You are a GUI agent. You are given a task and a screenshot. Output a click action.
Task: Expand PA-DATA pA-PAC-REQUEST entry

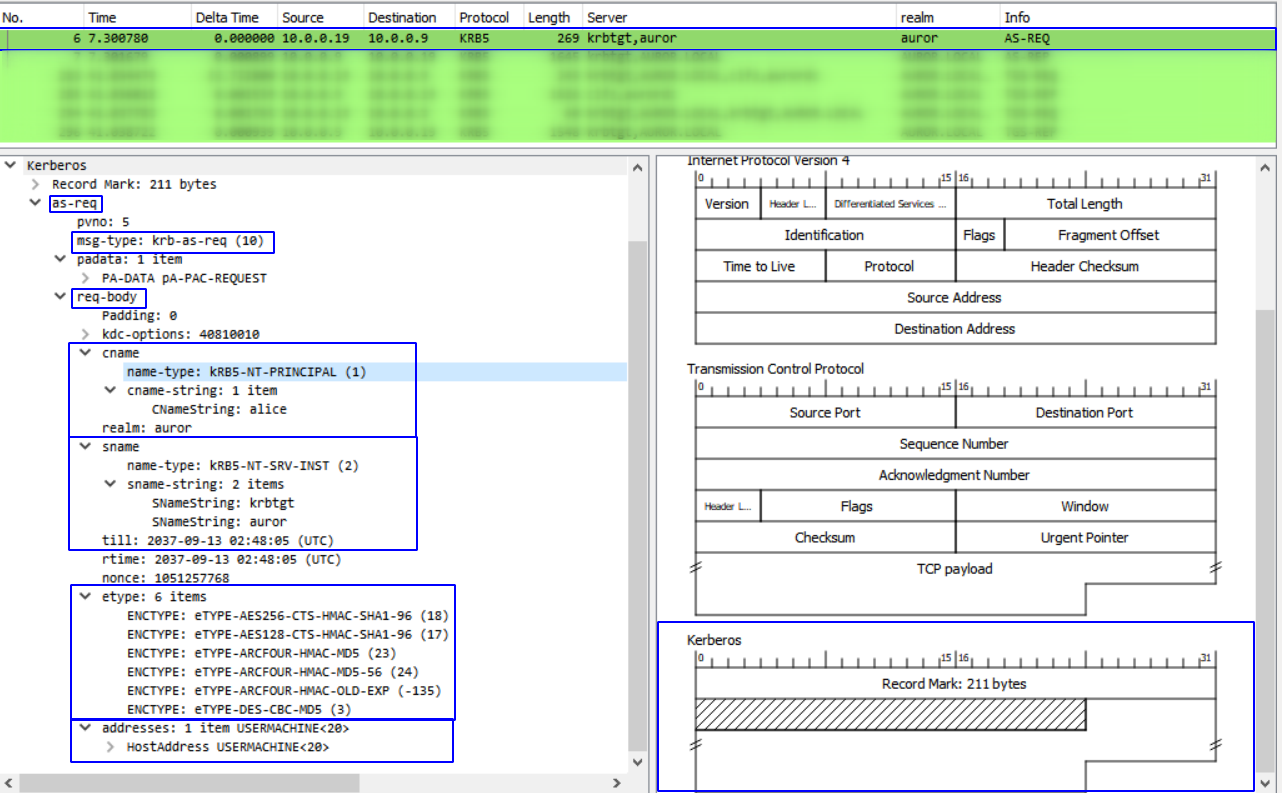[x=86, y=278]
